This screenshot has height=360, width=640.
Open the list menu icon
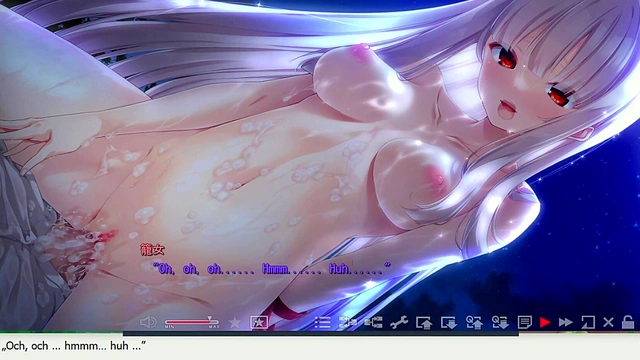(322, 322)
